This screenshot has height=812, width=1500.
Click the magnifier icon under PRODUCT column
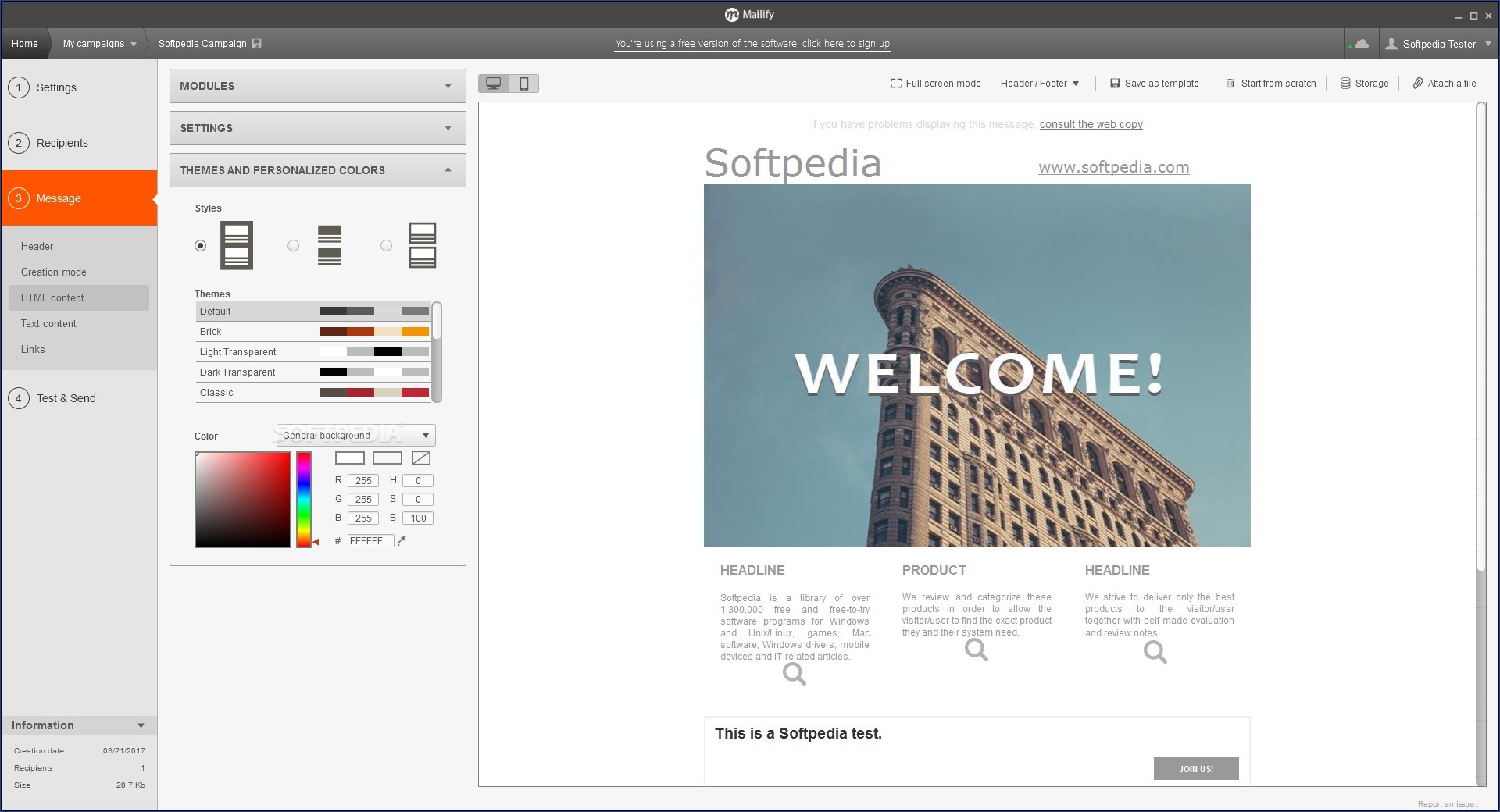(x=977, y=650)
